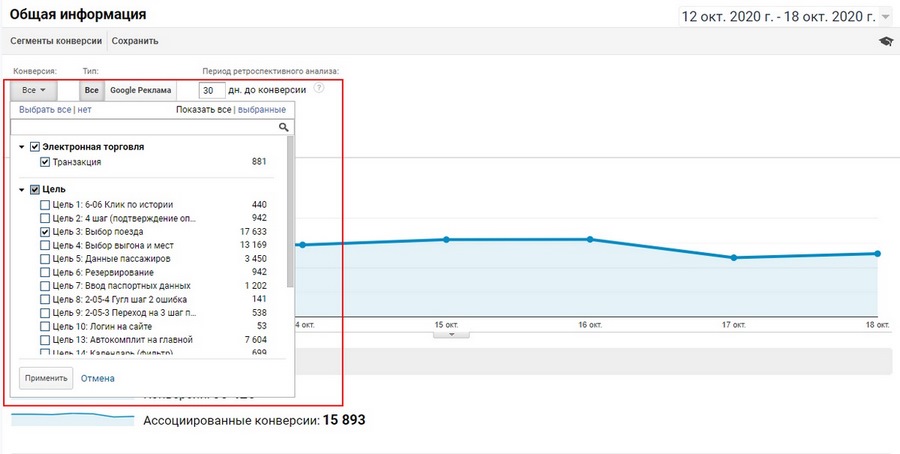This screenshot has width=900, height=454.
Task: Click Ассоциированные конверсии: 15 893 text
Action: coord(254,420)
